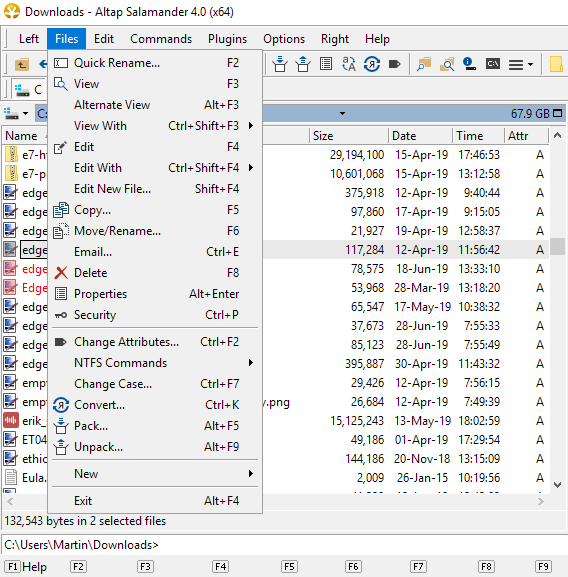Choose Email menu entry
The image size is (568, 577).
click(155, 252)
